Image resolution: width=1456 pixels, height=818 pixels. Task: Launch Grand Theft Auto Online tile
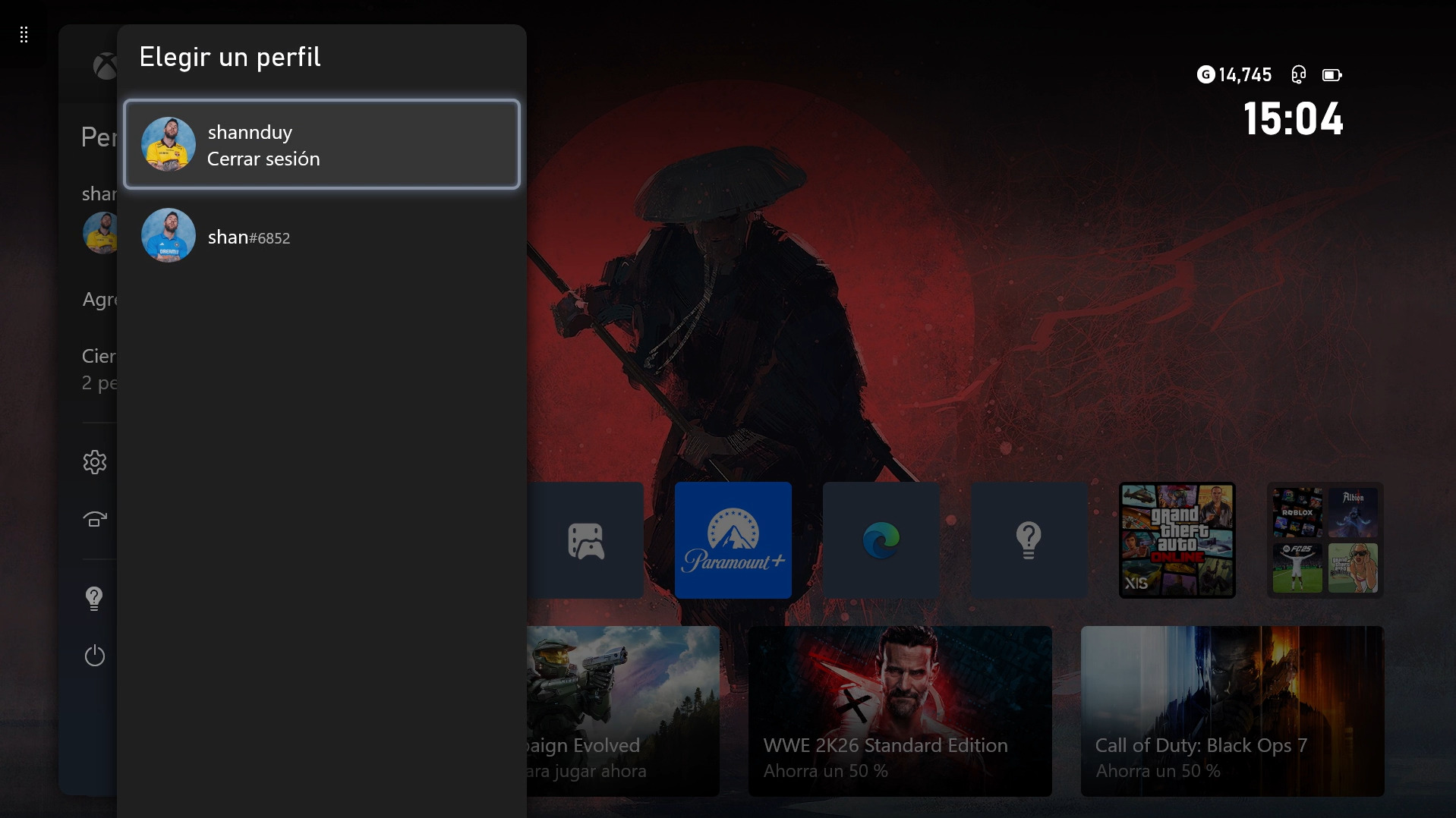pyautogui.click(x=1177, y=540)
